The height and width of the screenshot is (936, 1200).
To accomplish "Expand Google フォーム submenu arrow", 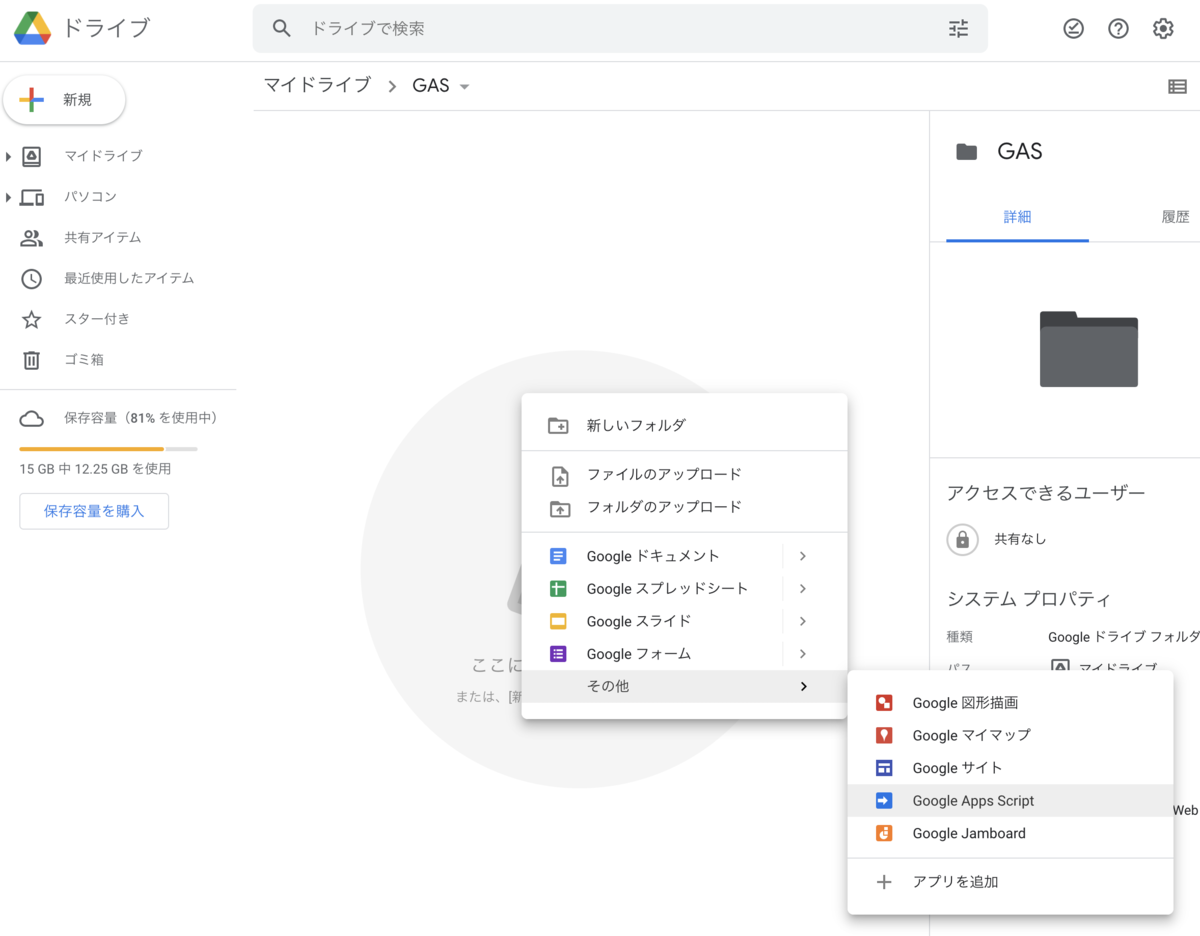I will coord(803,654).
